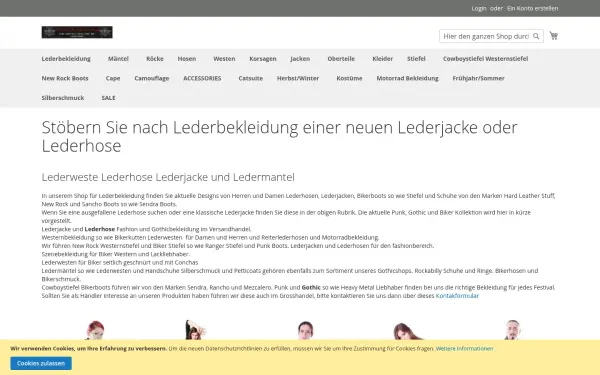Click the shop logo image
Screen dimensions: 600x375
pos(77,32)
